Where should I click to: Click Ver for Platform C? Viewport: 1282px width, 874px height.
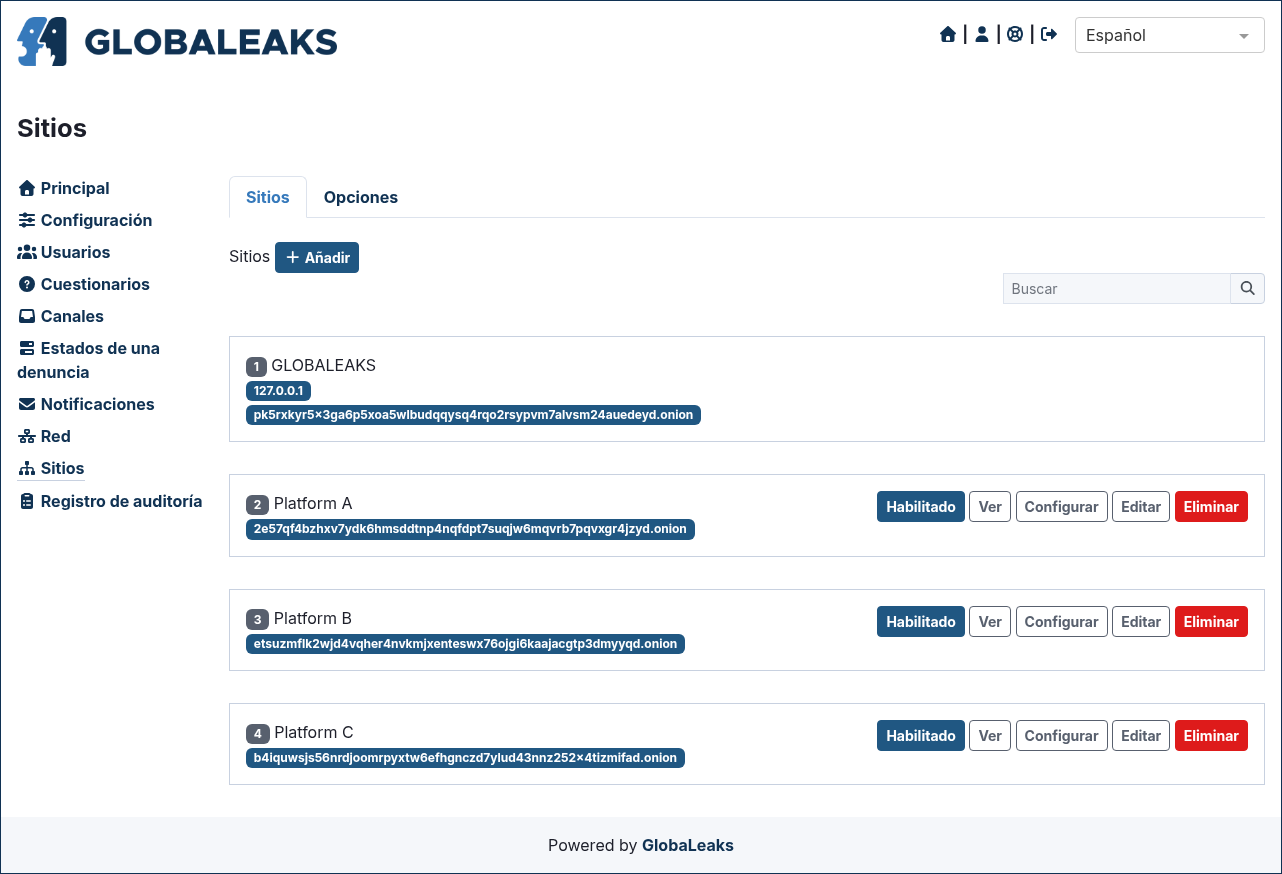(990, 736)
